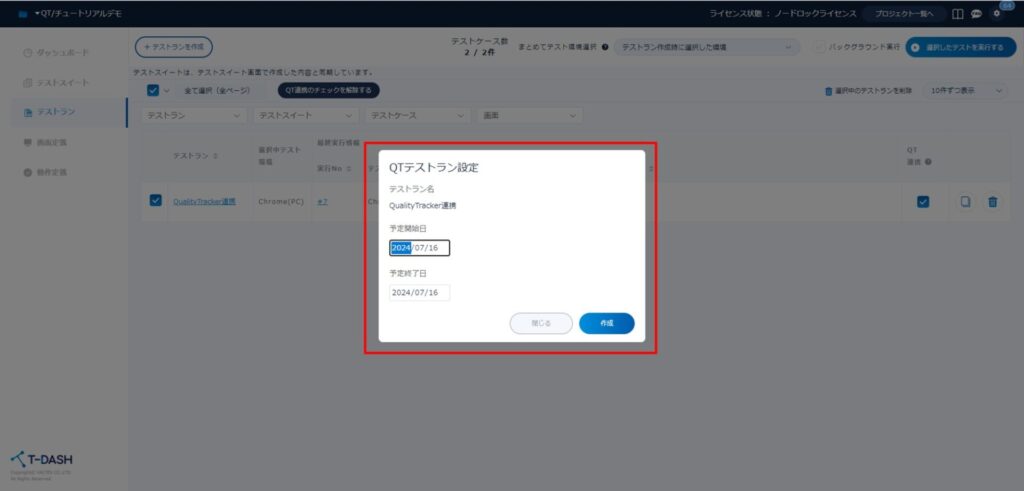Screen dimensions: 1024x491
Task: Toggle the バックグラウンド実行 checkbox
Action: 820,47
